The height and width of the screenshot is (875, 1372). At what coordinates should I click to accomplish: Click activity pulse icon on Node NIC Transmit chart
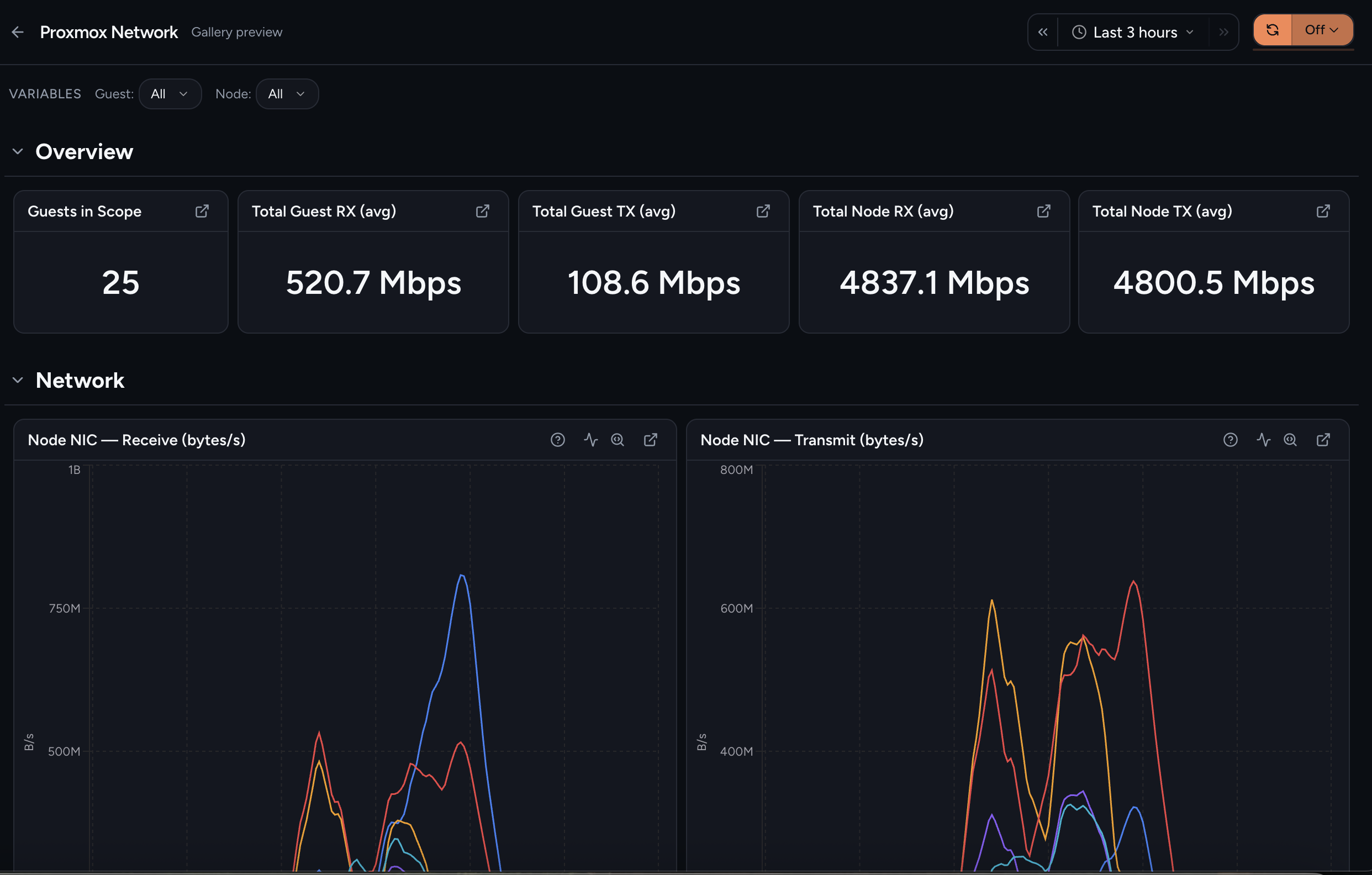(1263, 440)
